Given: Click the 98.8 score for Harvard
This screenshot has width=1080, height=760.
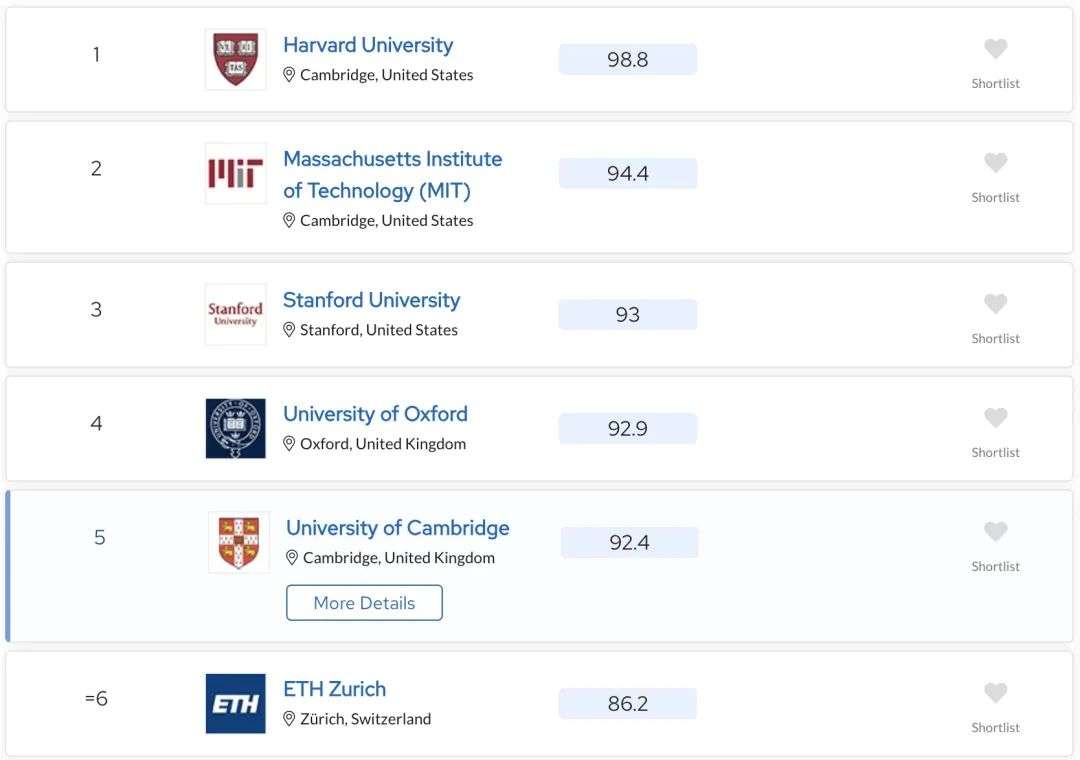Looking at the screenshot, I should click(x=627, y=59).
